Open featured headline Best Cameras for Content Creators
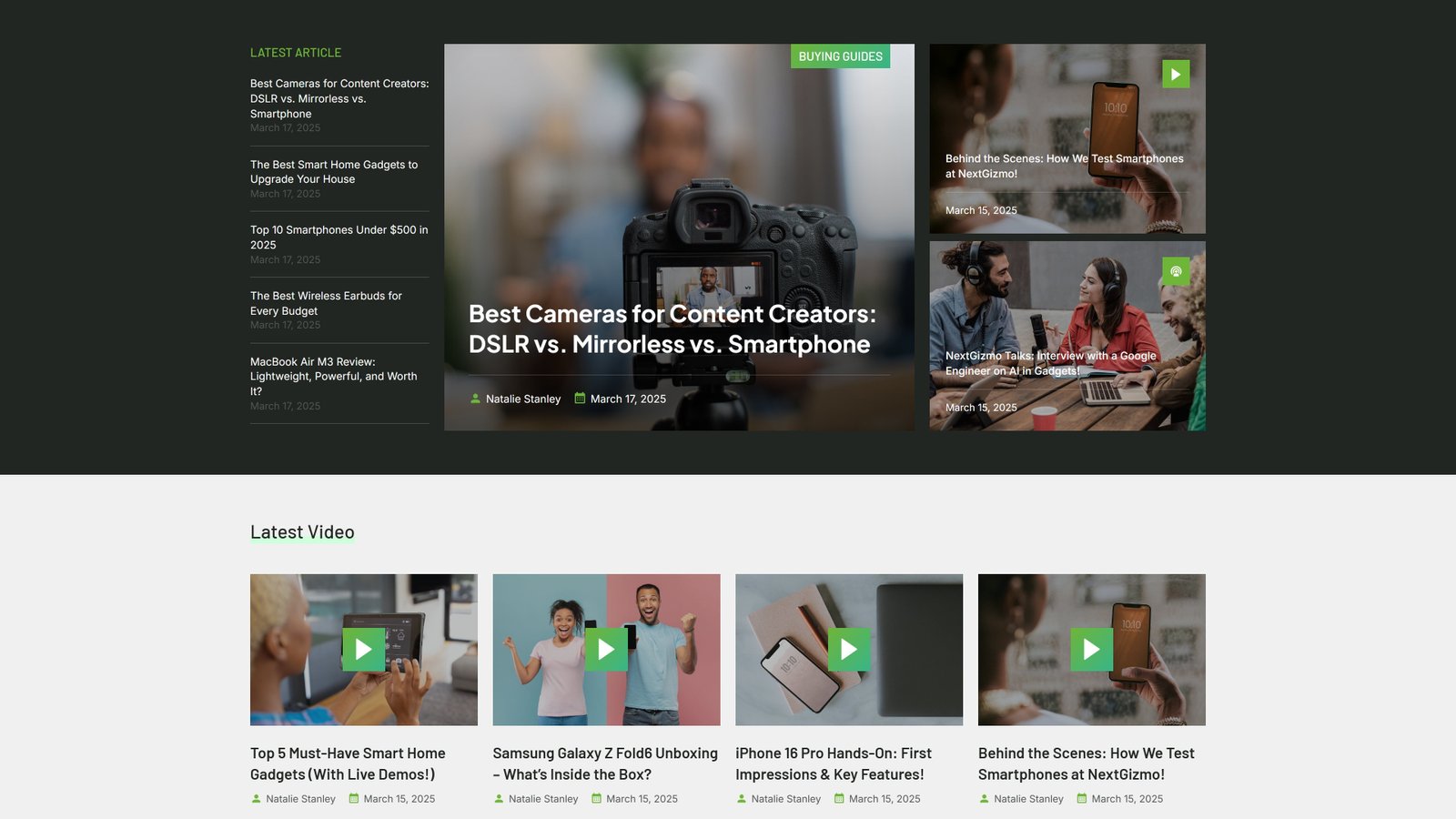Viewport: 1456px width, 819px height. click(672, 329)
